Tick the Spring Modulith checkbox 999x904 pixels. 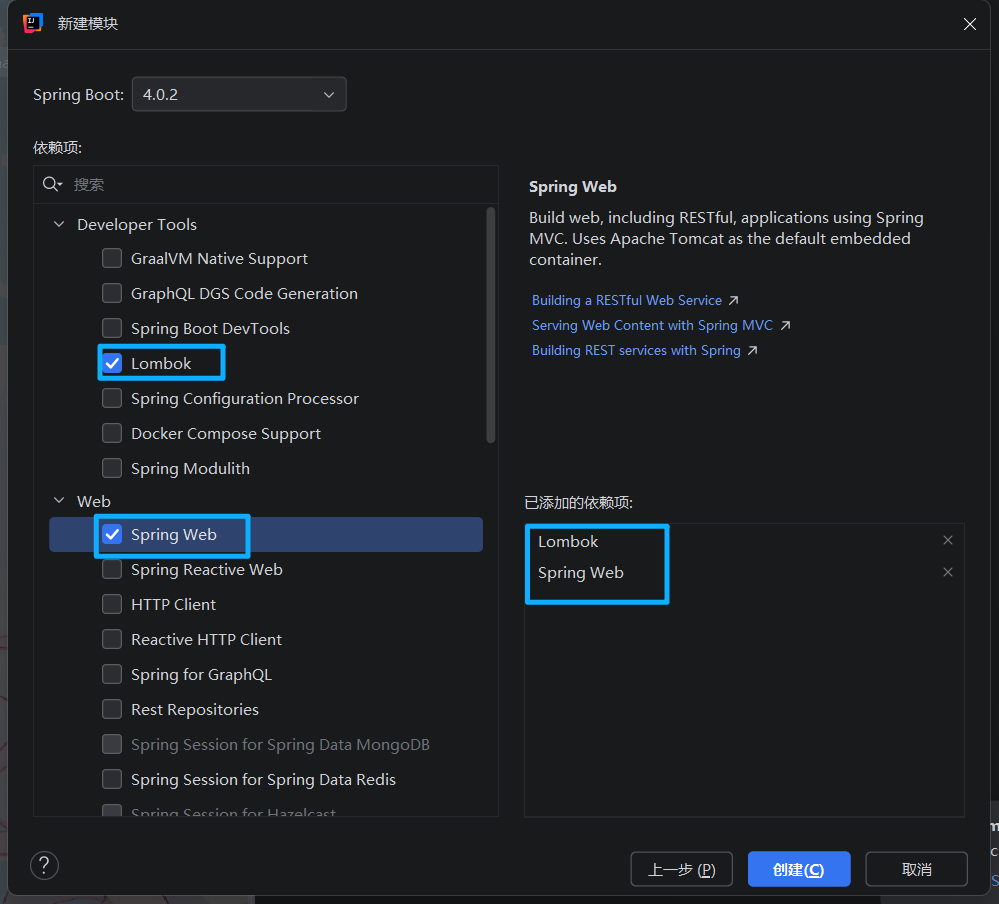coord(112,469)
